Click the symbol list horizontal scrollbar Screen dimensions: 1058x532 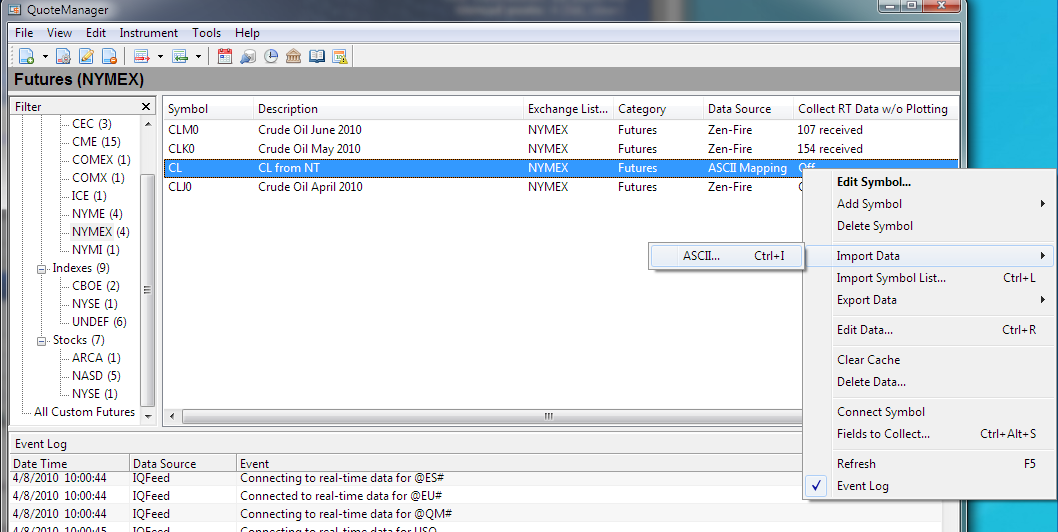[x=491, y=417]
